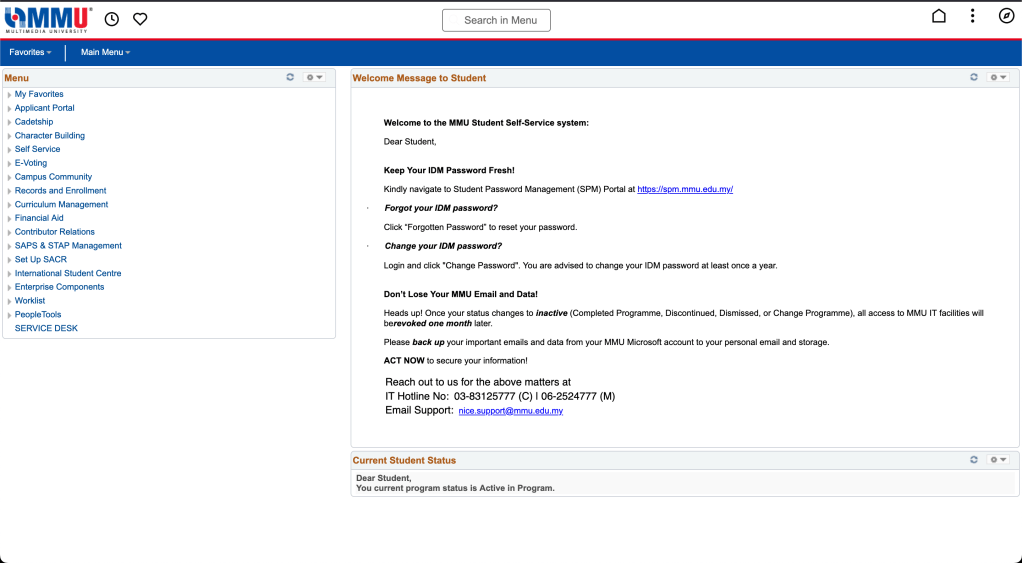Click the nice.support@mmu.edu.my email link

pos(510,411)
